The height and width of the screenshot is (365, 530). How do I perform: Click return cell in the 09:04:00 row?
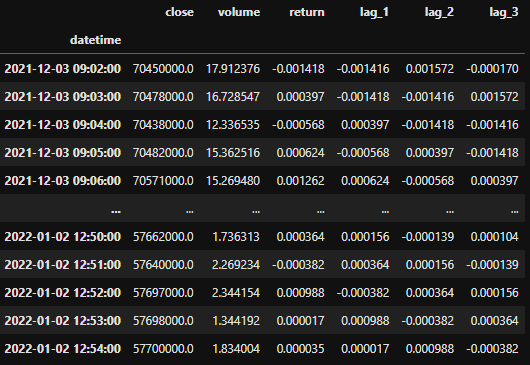[x=298, y=125]
